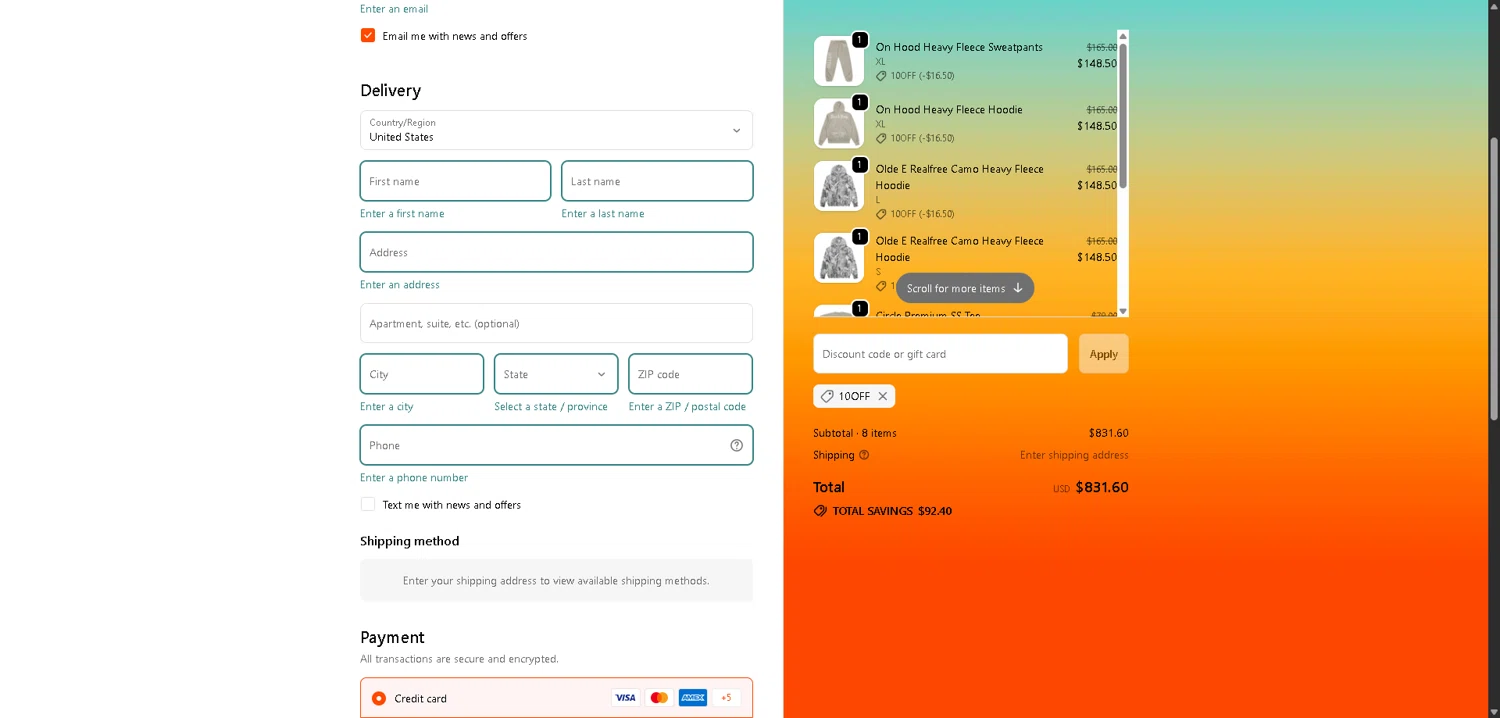Click Scroll for more items button
The image size is (1500, 718).
965,288
